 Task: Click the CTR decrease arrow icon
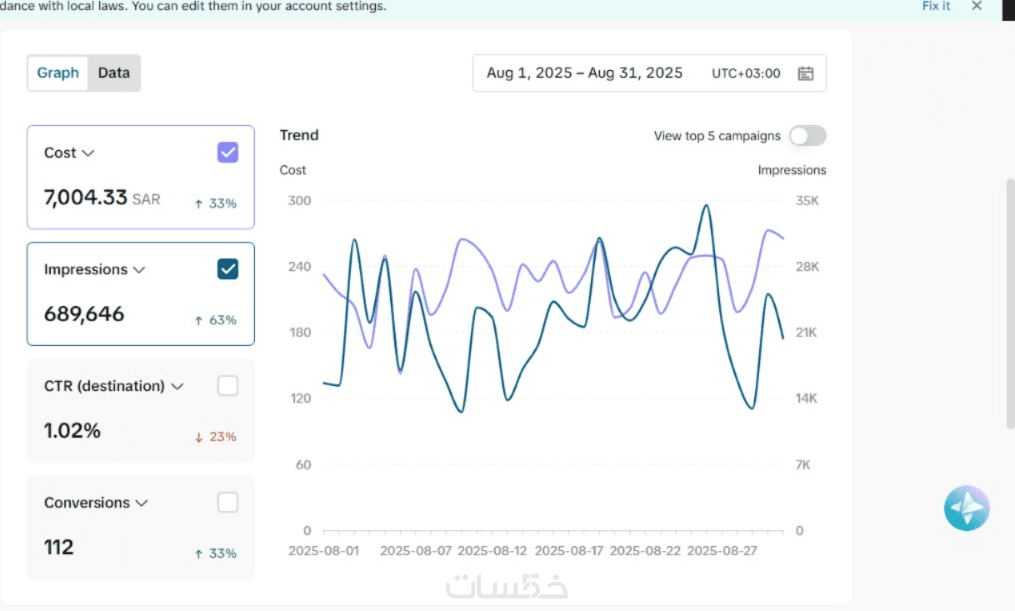199,437
